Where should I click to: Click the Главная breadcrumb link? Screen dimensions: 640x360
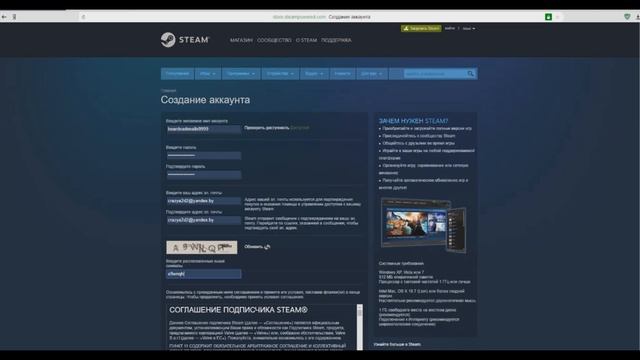(168, 91)
